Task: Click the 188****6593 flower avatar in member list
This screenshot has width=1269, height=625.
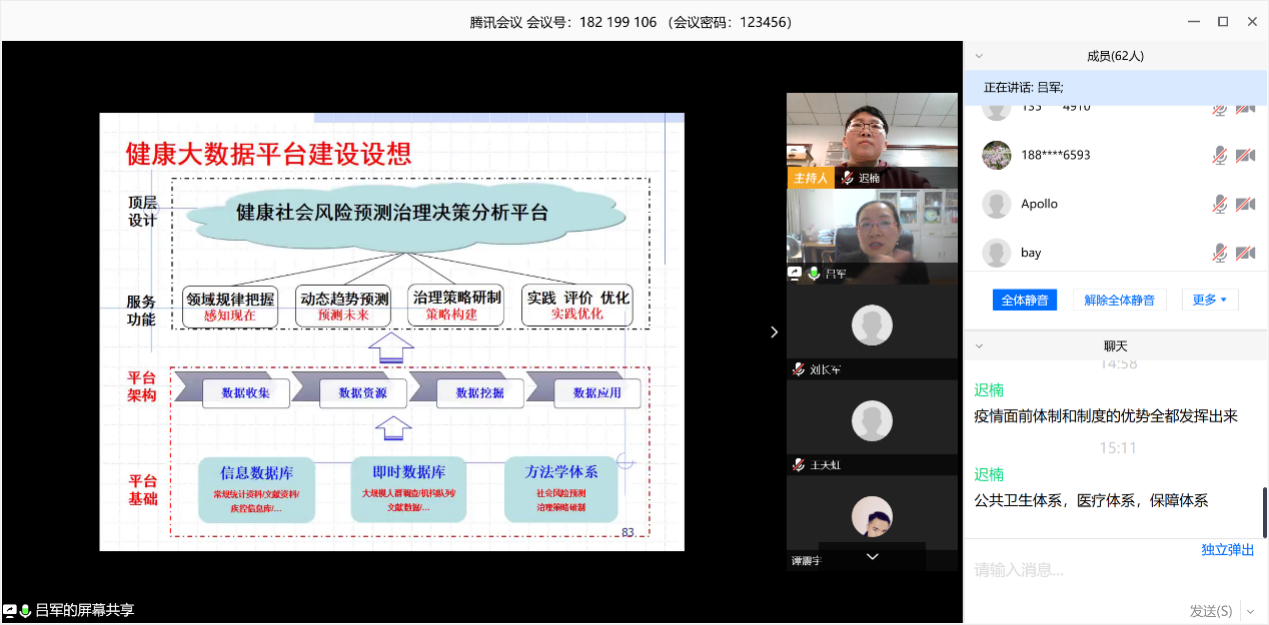Action: click(x=995, y=155)
